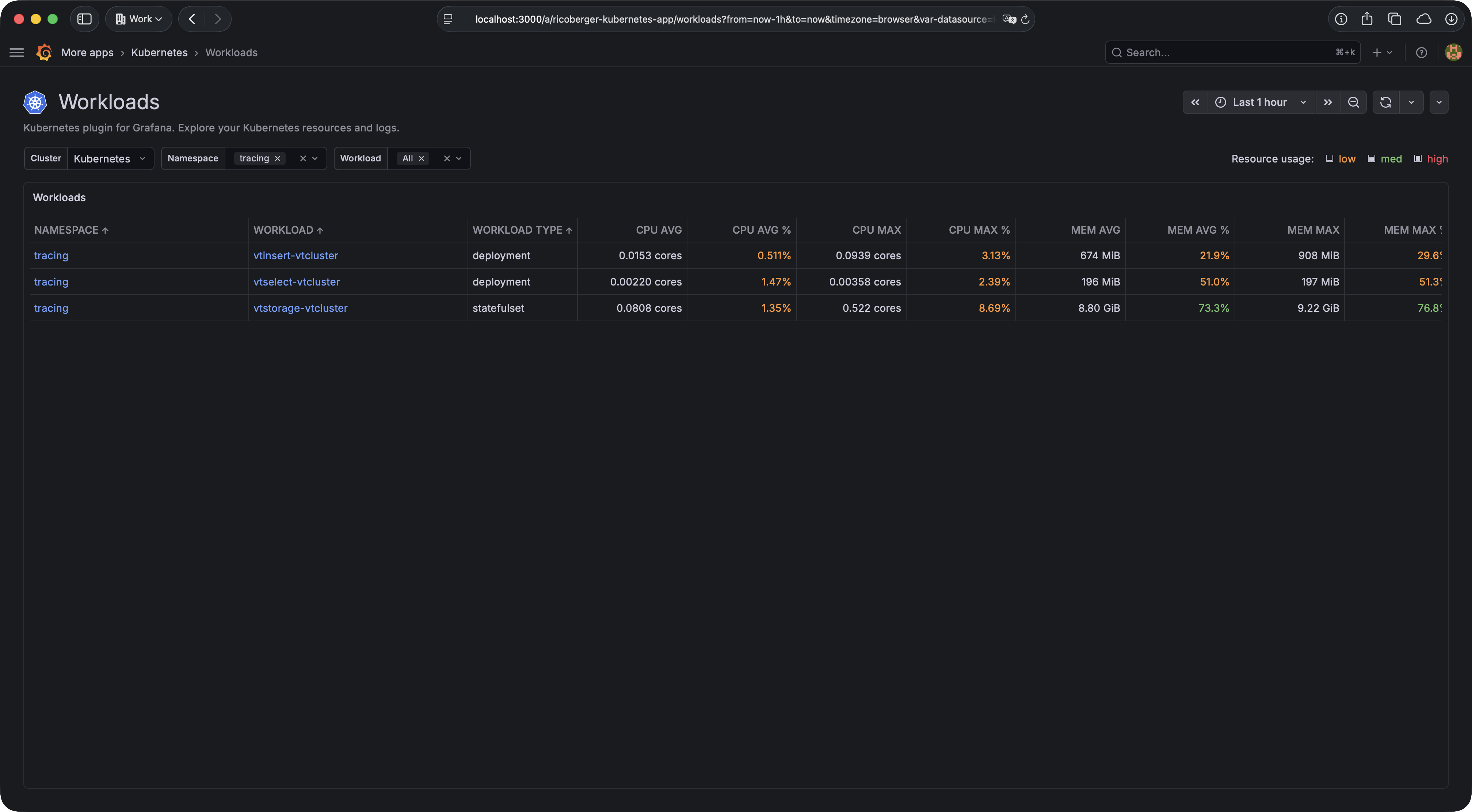This screenshot has width=1472, height=812.
Task: Refresh the dashboard data
Action: pos(1386,102)
